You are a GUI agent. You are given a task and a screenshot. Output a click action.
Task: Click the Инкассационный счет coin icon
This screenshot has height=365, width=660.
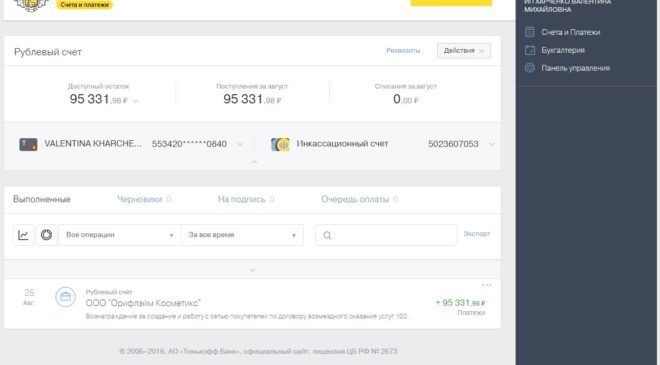click(x=280, y=144)
